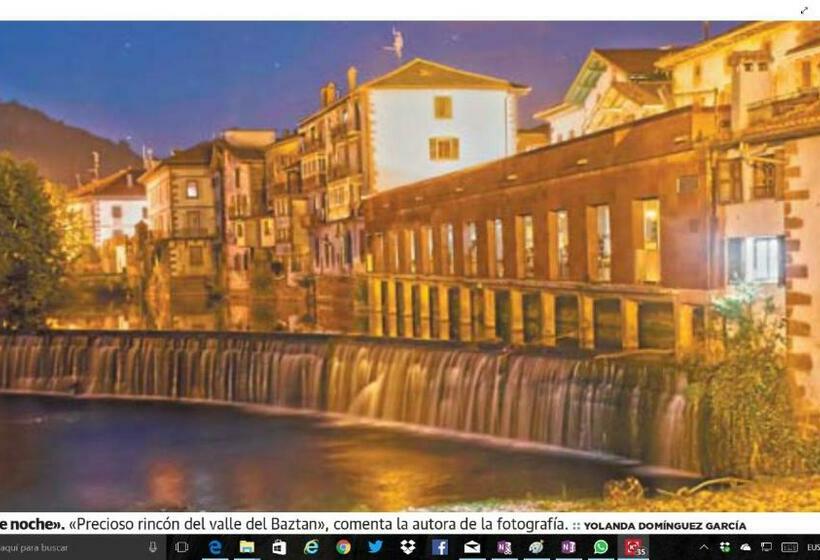
Task: Open the Mail app icon
Action: [471, 547]
